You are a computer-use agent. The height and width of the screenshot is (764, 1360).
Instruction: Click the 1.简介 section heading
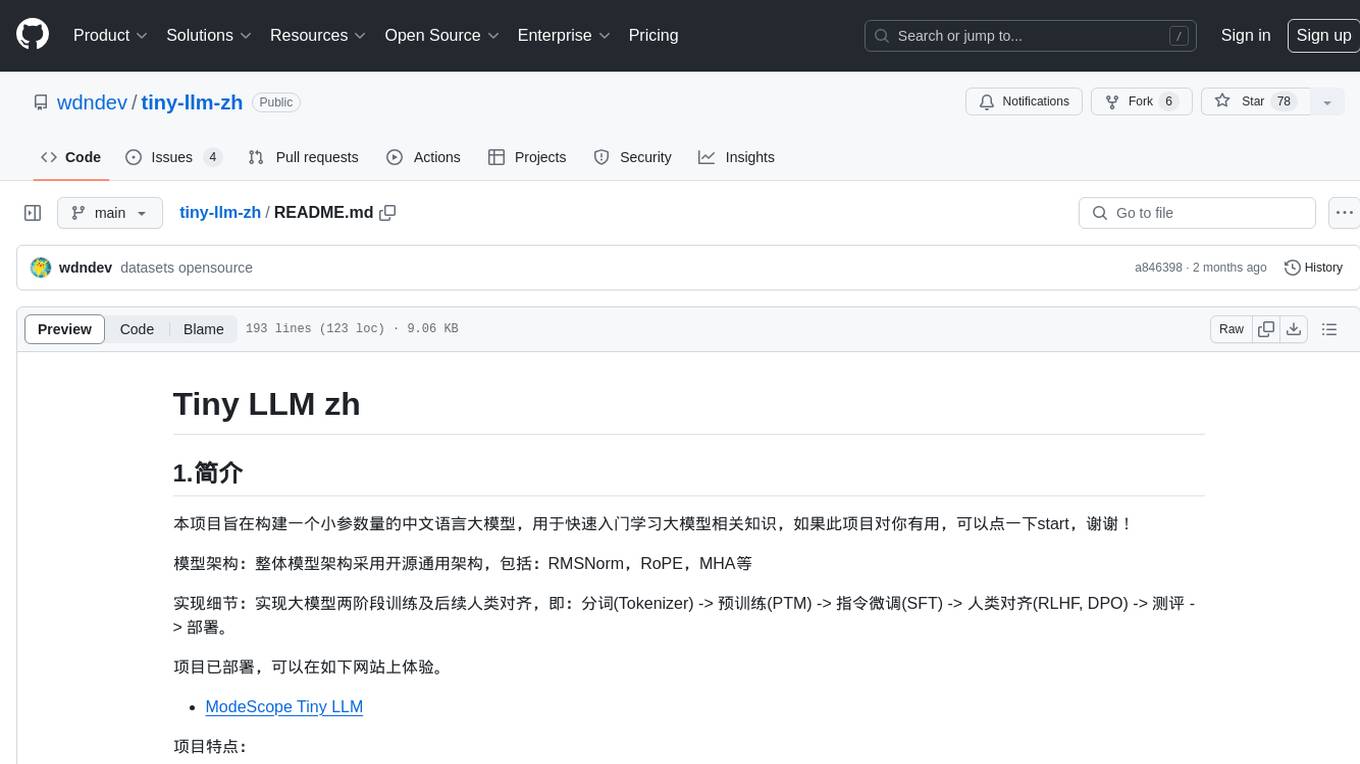click(208, 473)
